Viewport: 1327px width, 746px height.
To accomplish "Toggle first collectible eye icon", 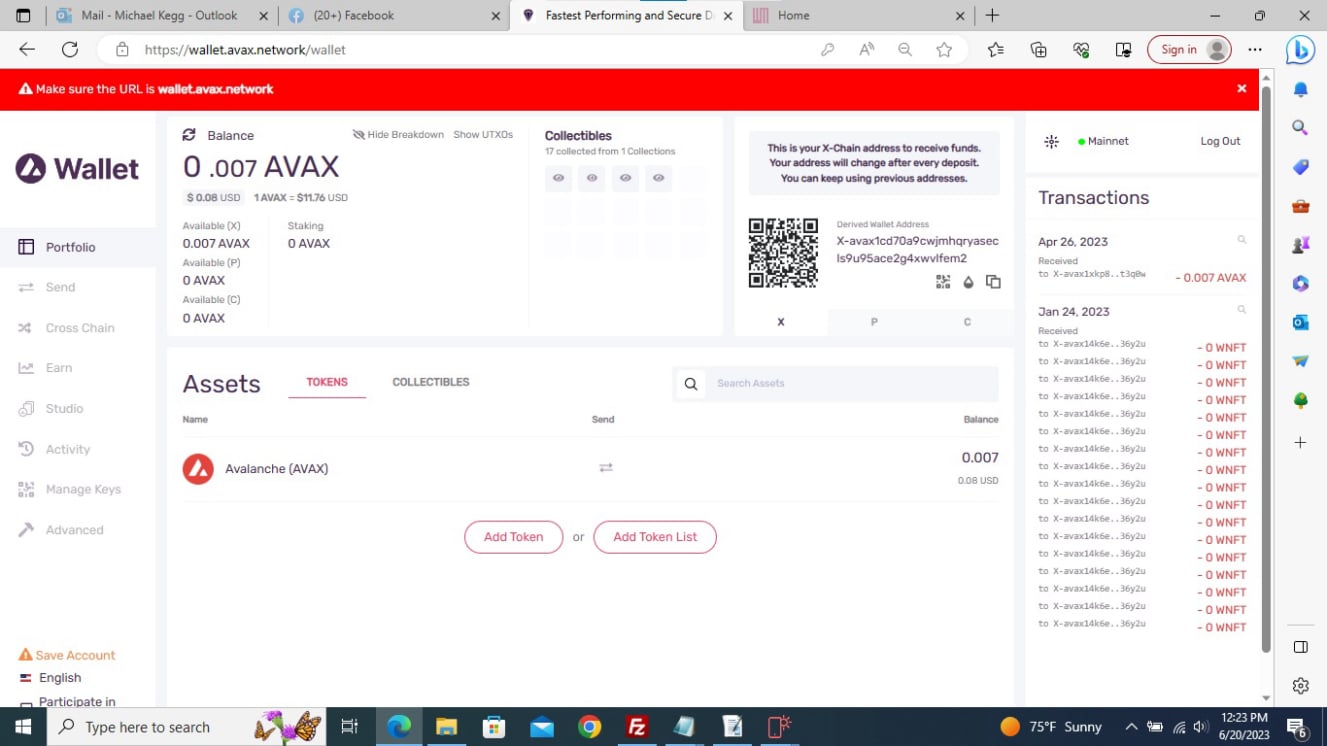I will 559,178.
